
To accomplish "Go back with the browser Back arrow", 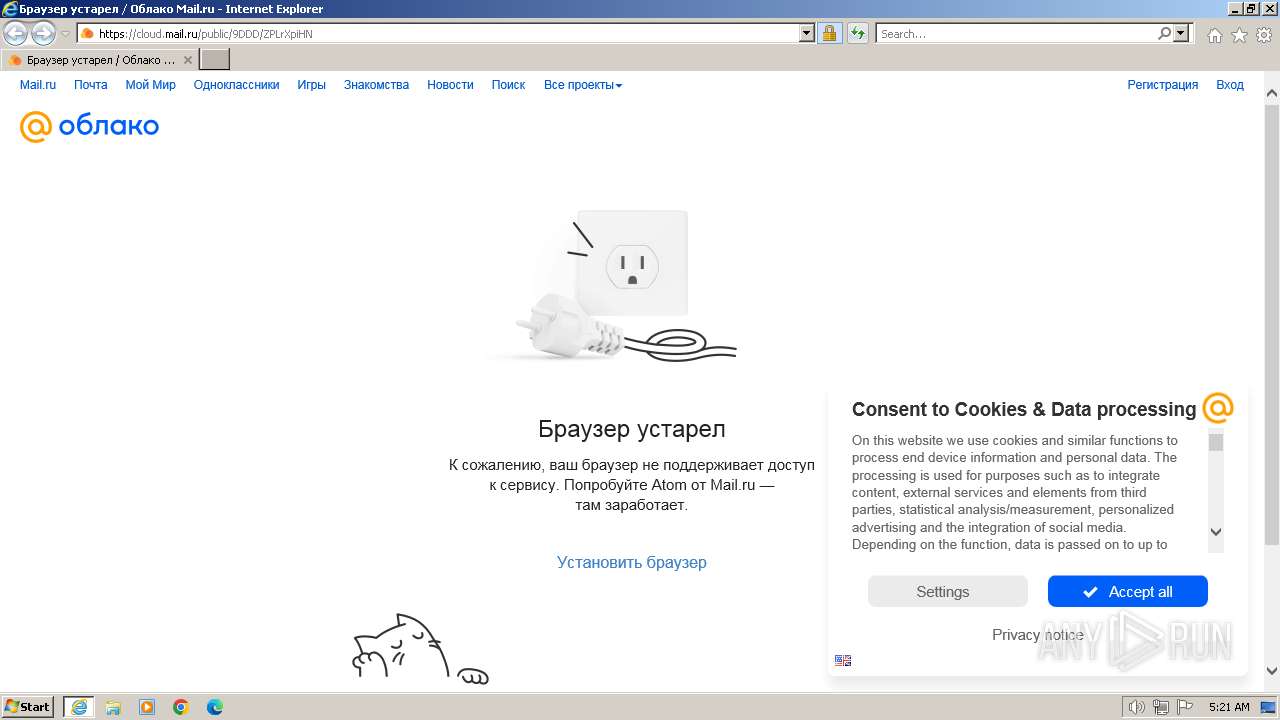I will [x=16, y=33].
